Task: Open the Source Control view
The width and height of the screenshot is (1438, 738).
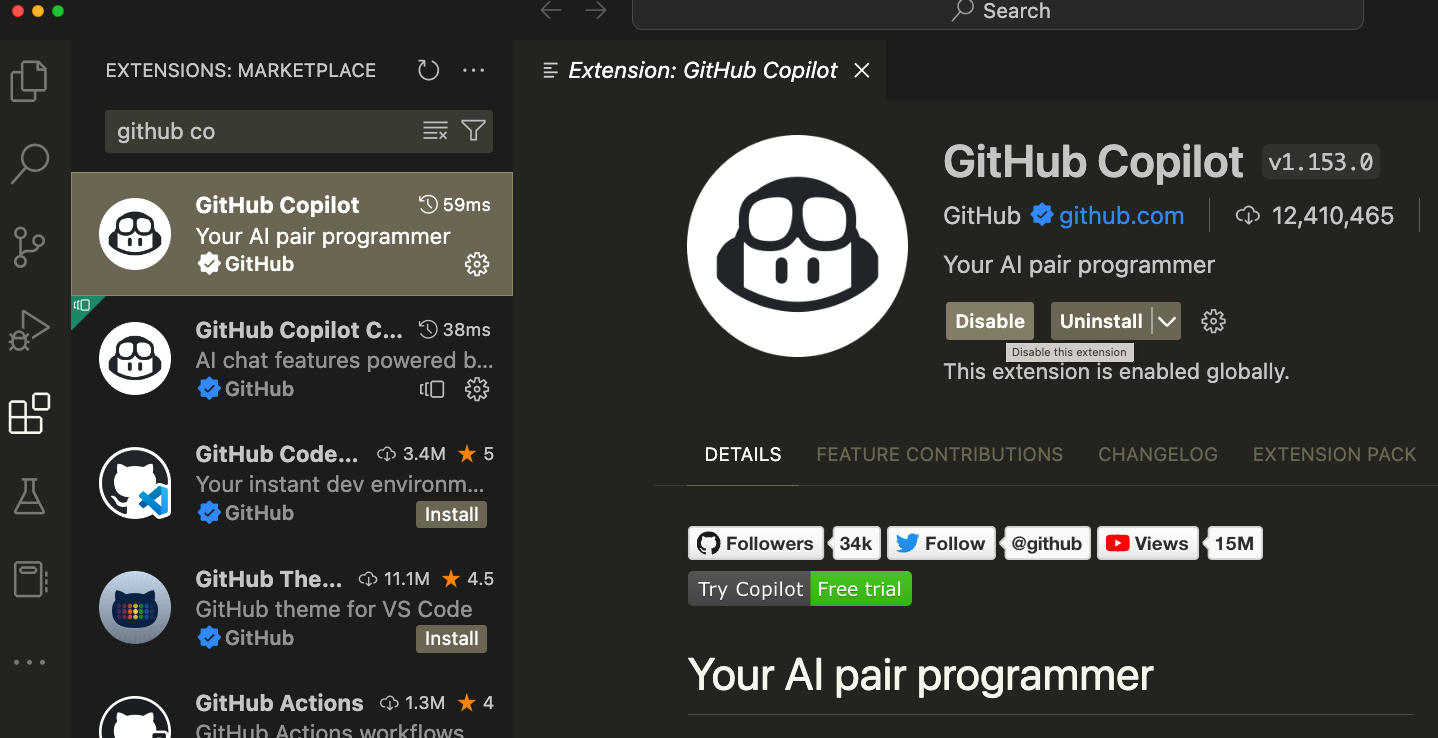Action: coord(29,247)
